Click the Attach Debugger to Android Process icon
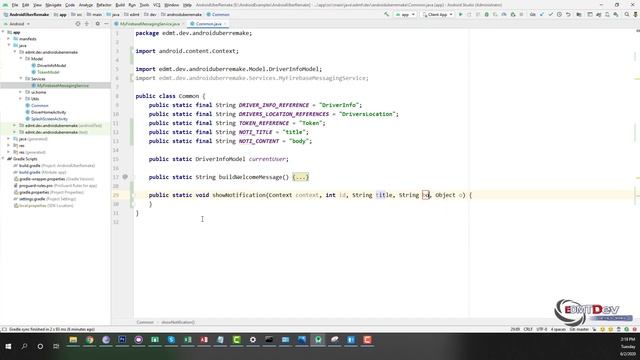 tap(513, 14)
